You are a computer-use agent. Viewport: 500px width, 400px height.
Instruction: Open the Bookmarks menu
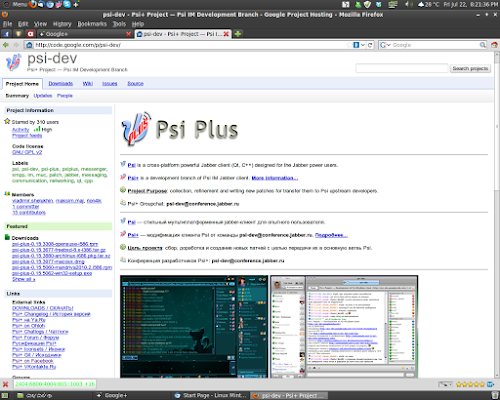pyautogui.click(x=92, y=24)
